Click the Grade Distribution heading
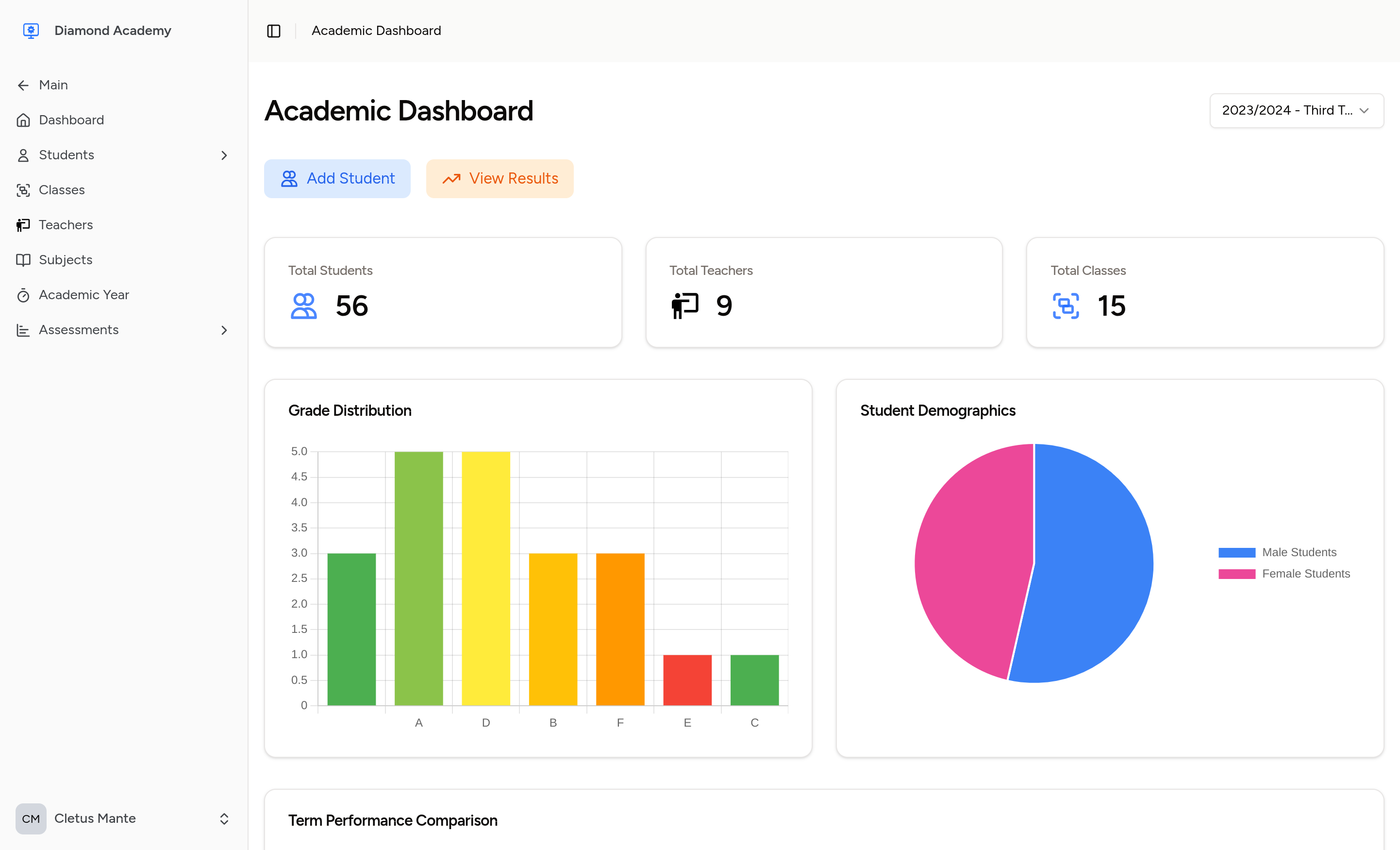Viewport: 1400px width, 850px height. (350, 410)
